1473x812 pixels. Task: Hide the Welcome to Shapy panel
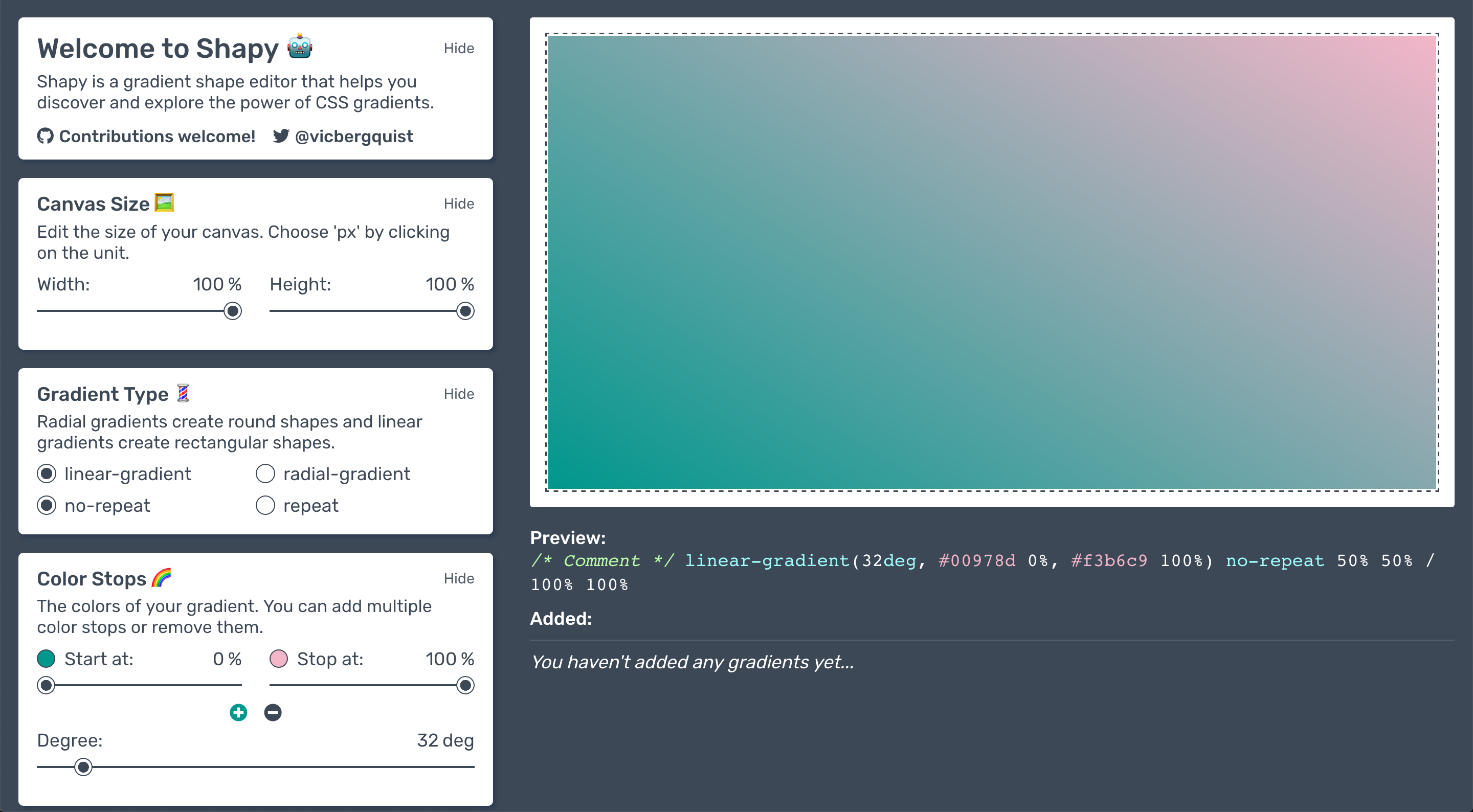[x=459, y=49]
